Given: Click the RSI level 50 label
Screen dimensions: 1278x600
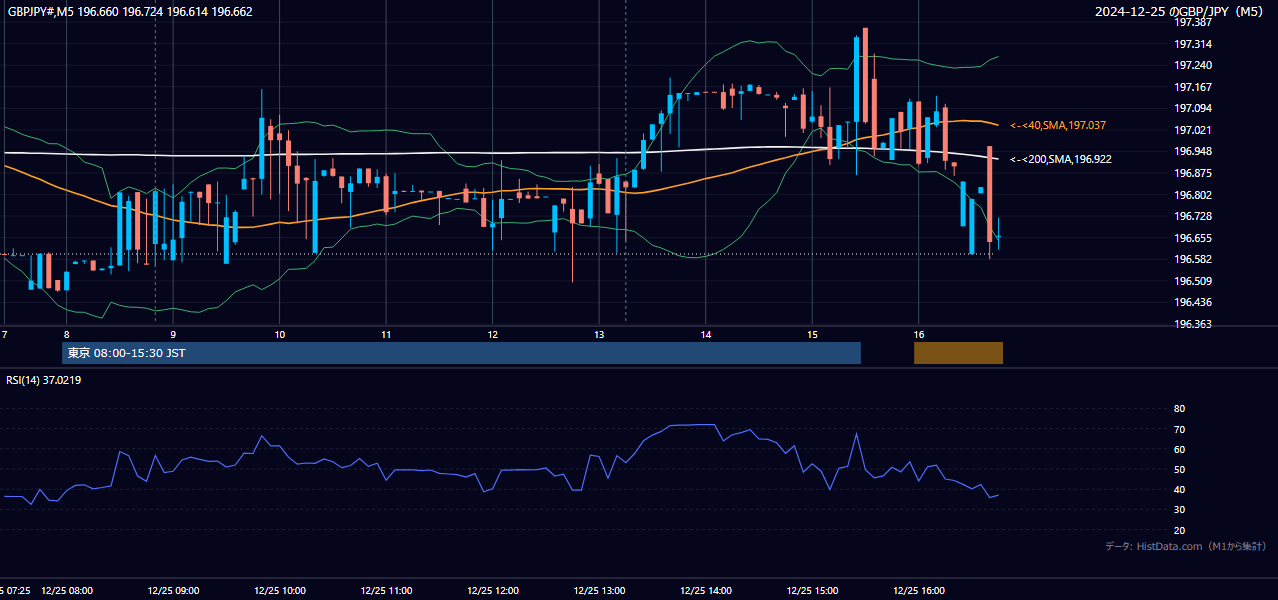Looking at the screenshot, I should coord(1179,470).
